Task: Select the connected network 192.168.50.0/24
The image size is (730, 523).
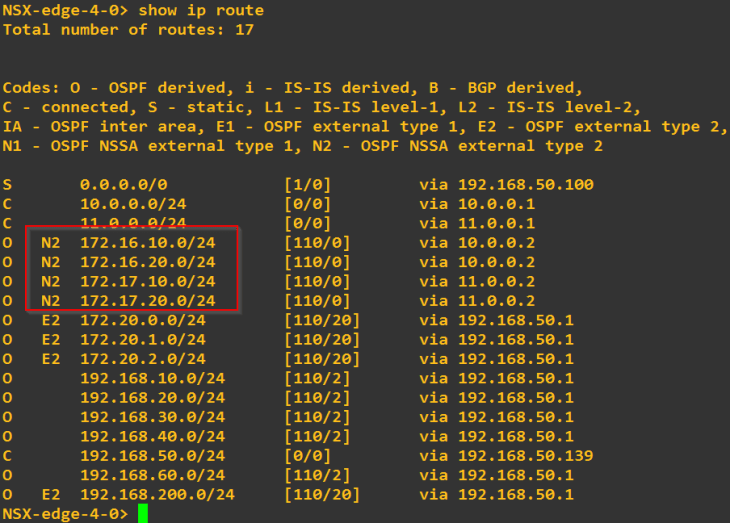Action: 152,456
